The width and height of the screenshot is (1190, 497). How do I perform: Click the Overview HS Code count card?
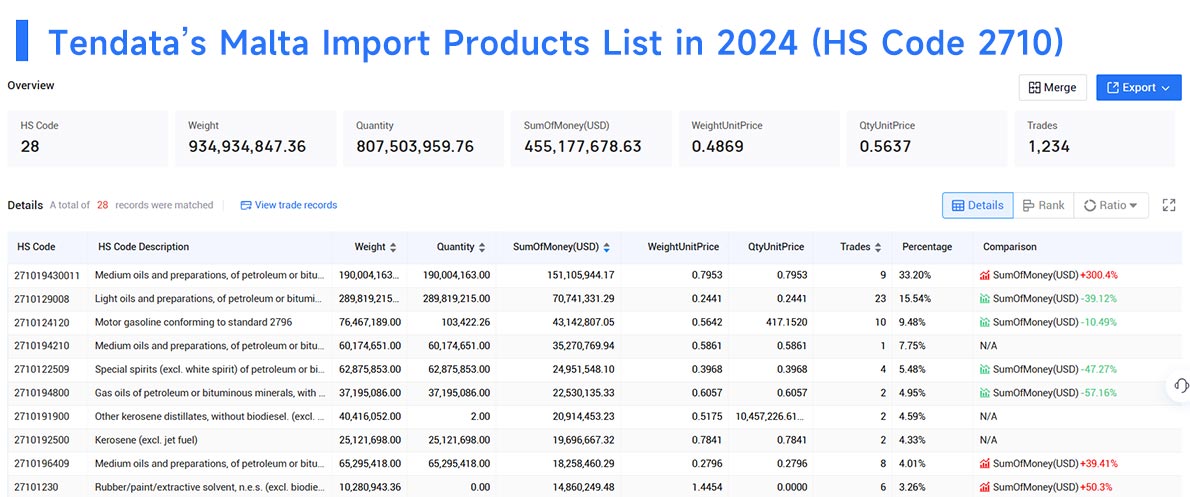coord(88,139)
